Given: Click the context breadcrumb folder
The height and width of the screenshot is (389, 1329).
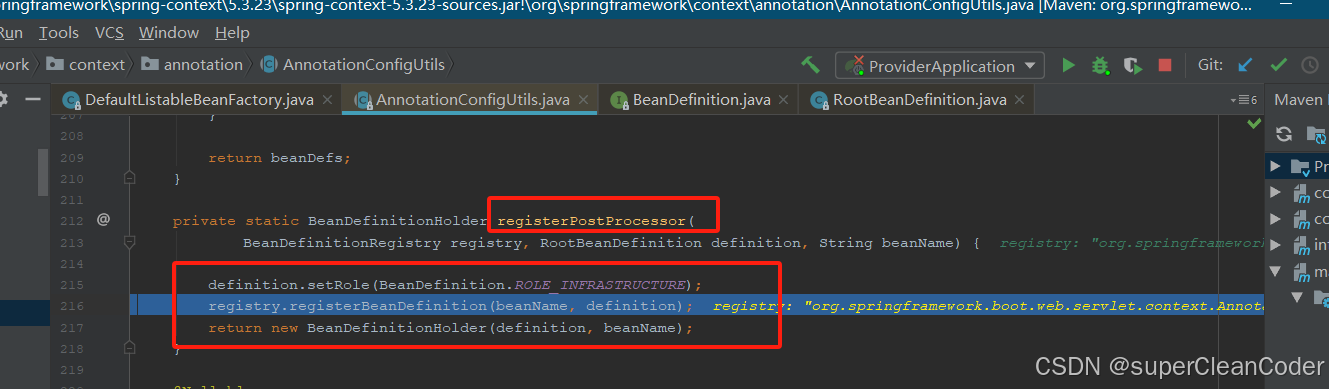Looking at the screenshot, I should (x=86, y=64).
